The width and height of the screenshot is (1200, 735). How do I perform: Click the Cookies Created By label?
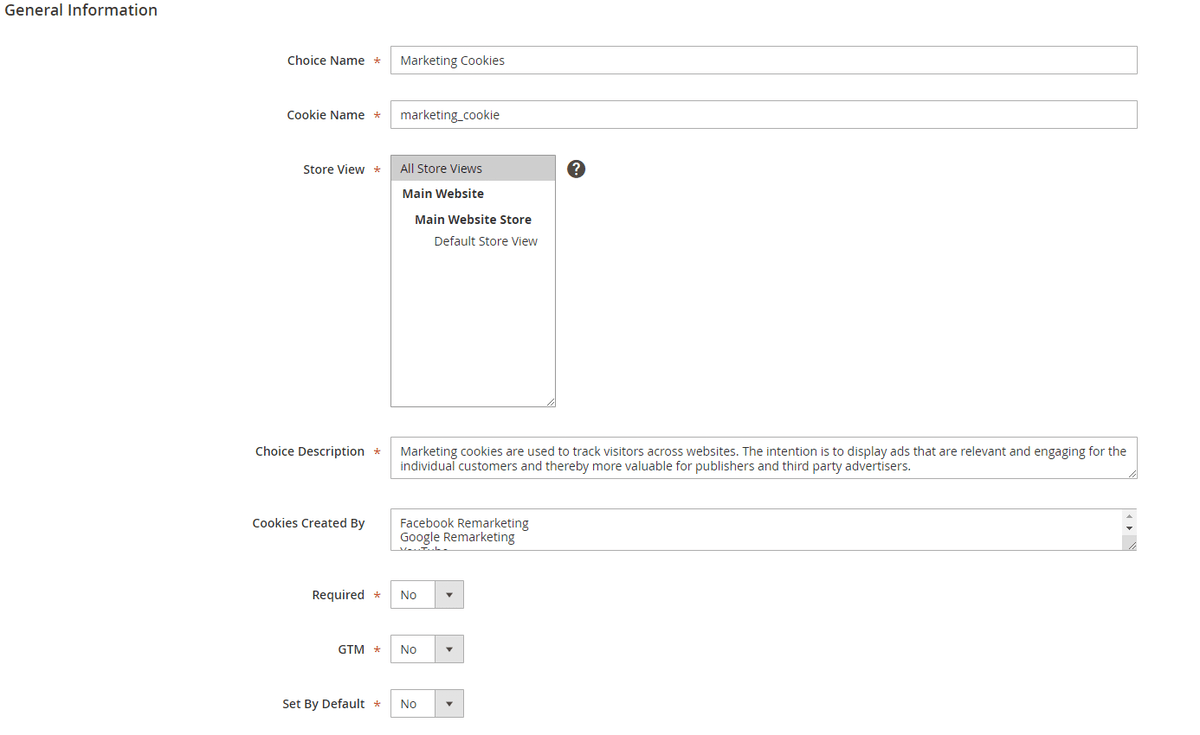click(308, 523)
